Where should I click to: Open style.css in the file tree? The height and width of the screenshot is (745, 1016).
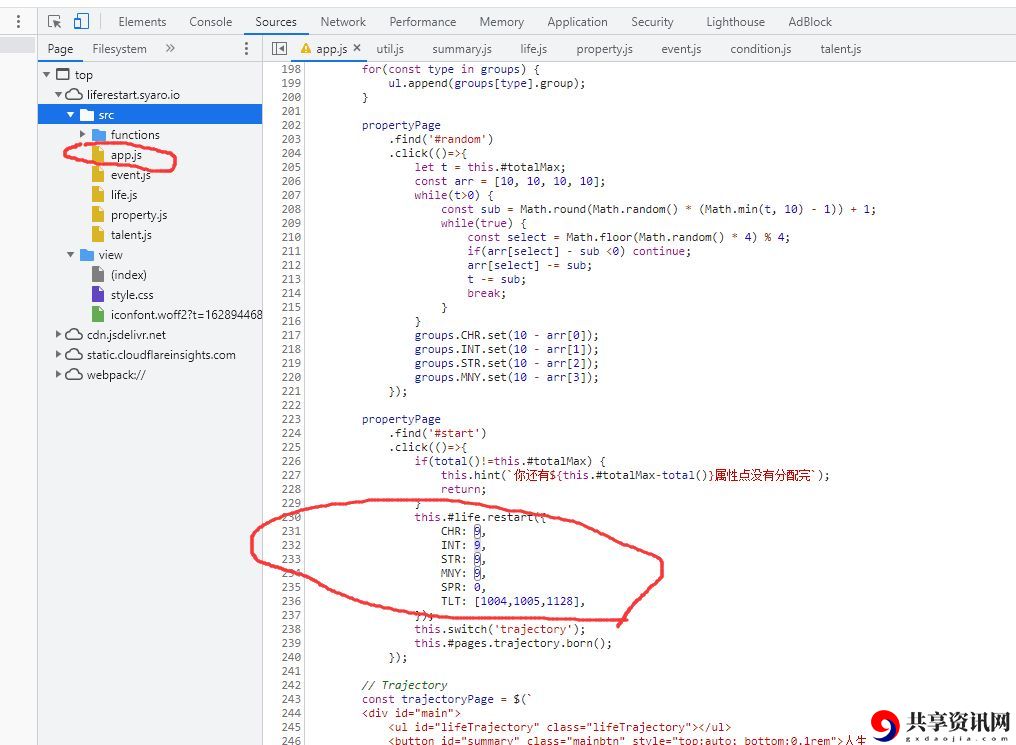pos(132,295)
